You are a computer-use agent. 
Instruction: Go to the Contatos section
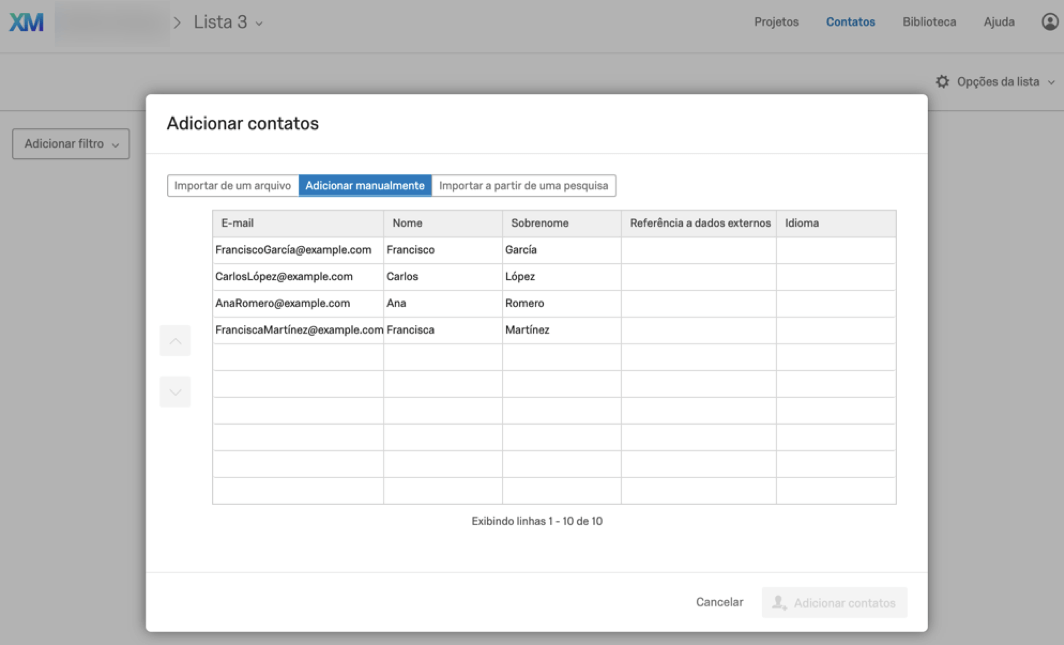(850, 22)
